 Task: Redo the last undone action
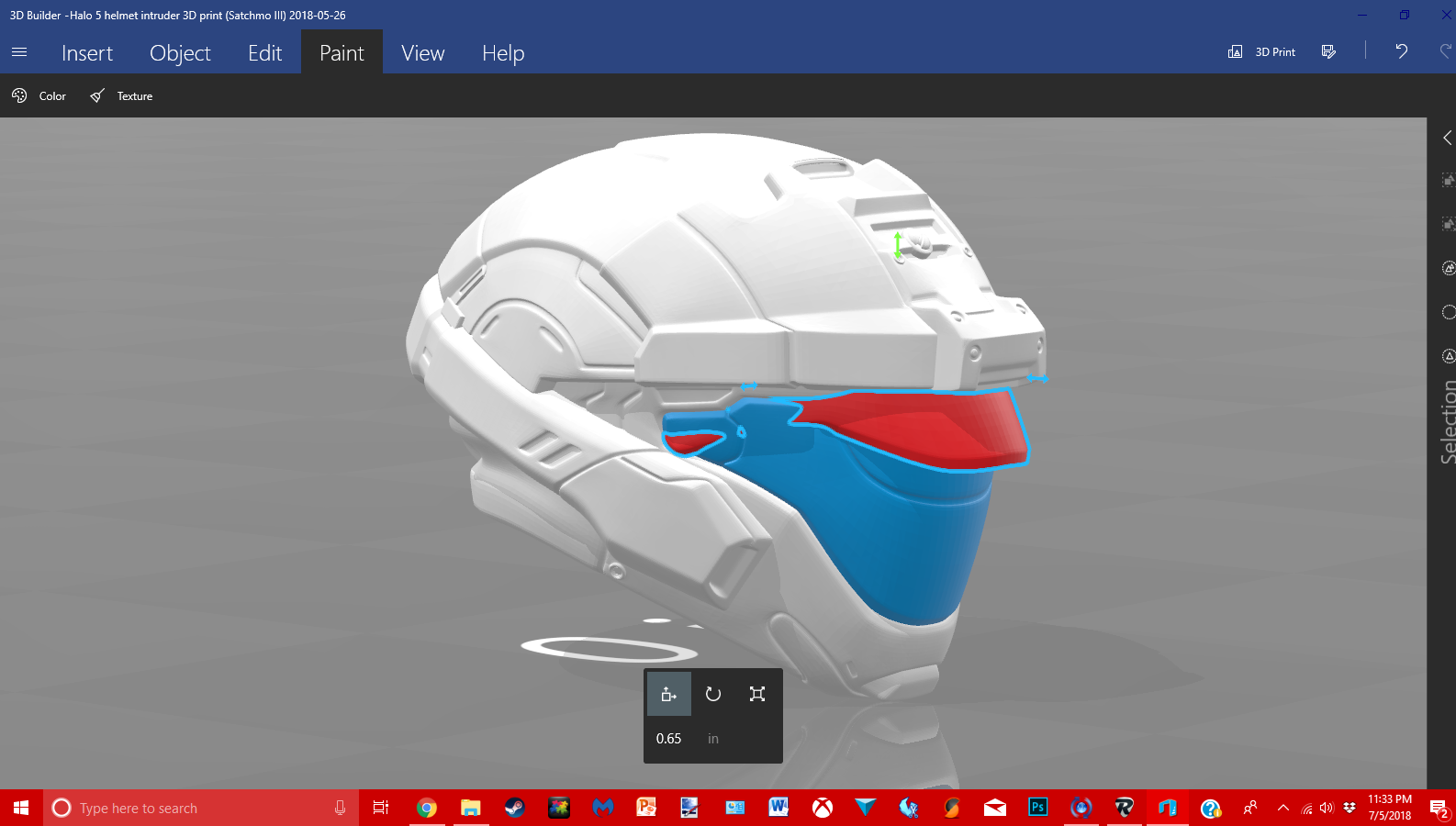point(1446,51)
